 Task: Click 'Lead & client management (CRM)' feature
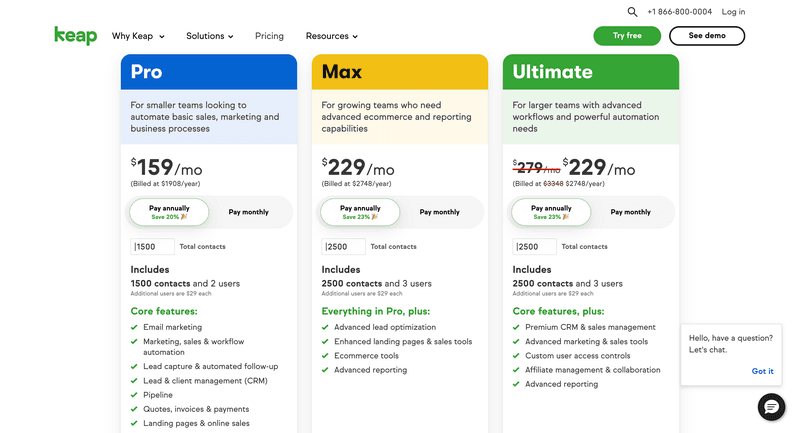(205, 381)
